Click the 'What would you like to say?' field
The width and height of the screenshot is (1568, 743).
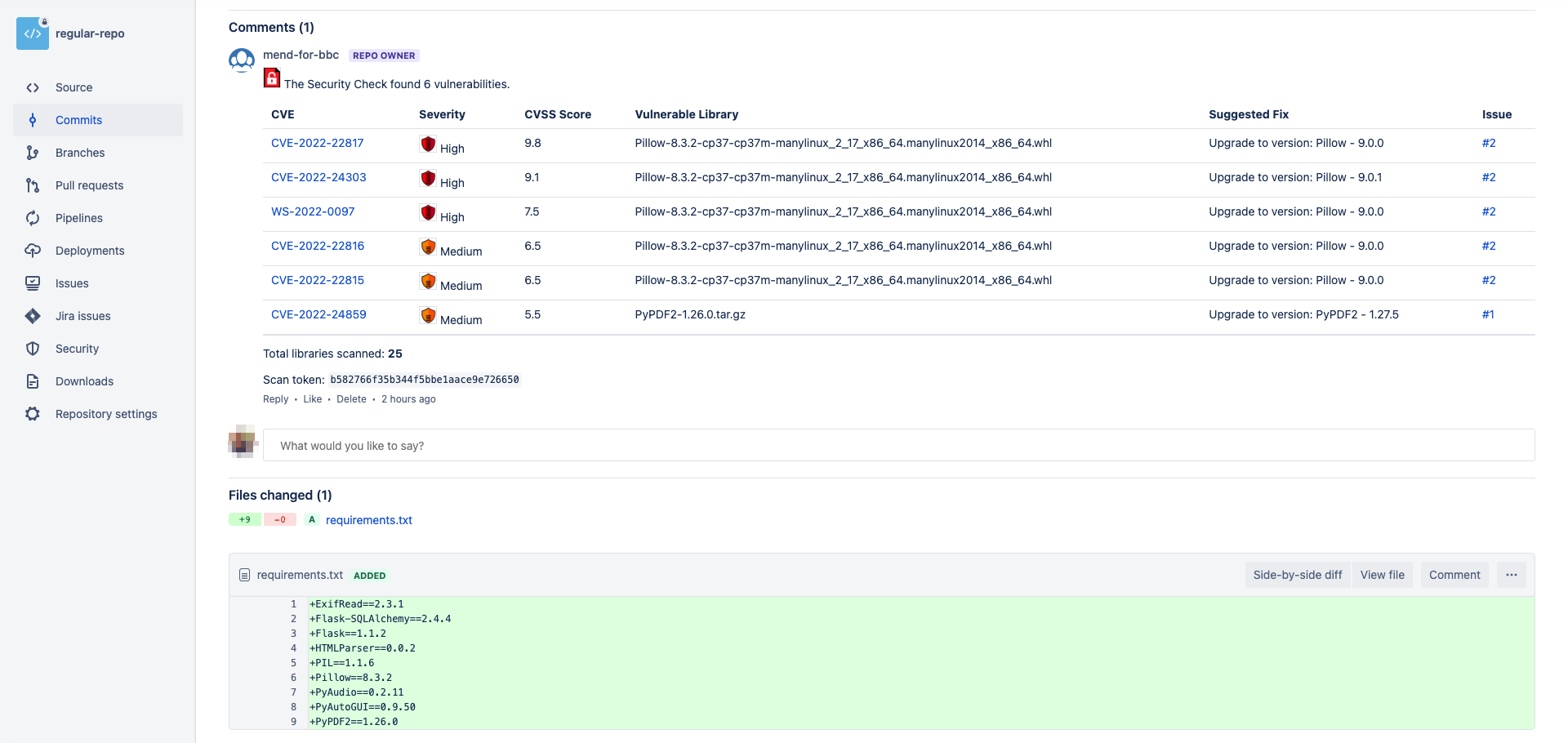898,446
